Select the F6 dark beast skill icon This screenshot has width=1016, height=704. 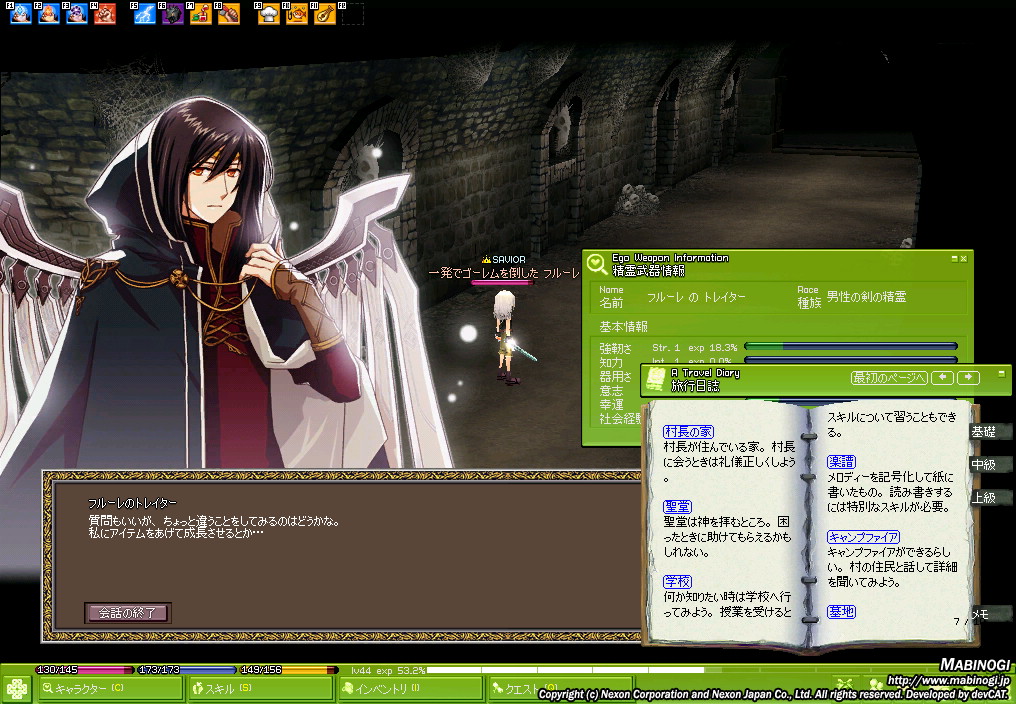point(173,14)
